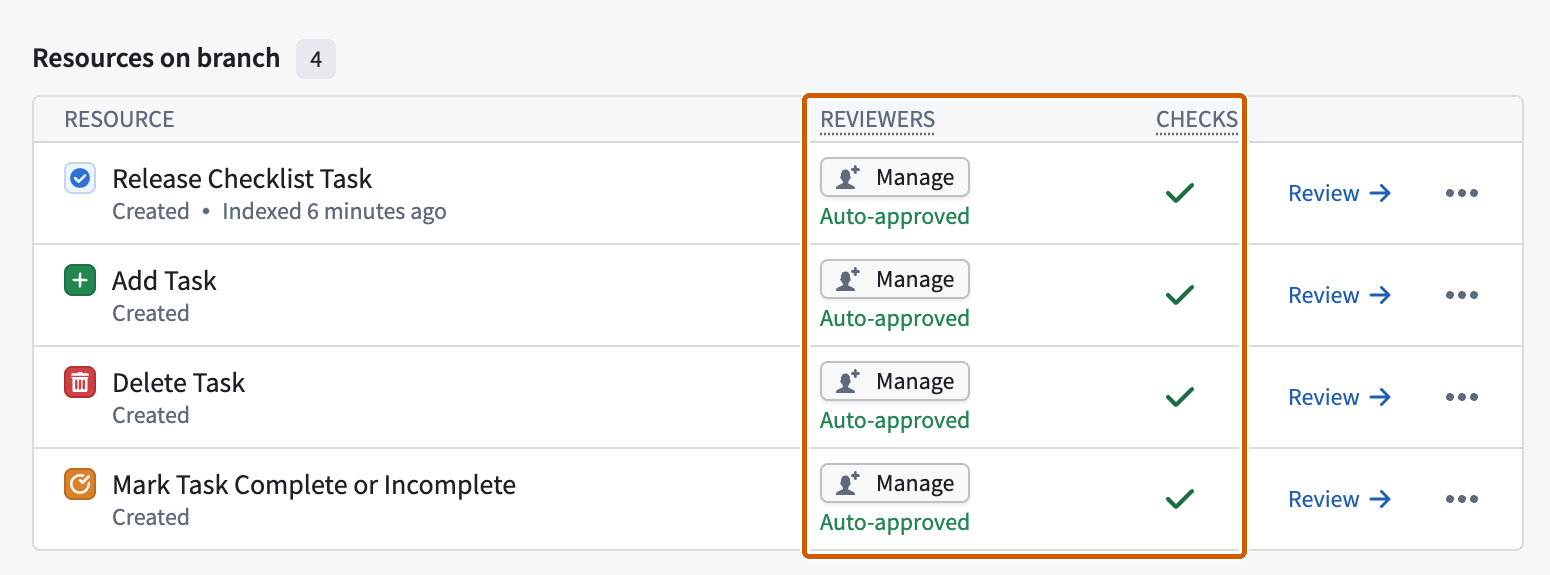Manage reviewers for Add Task
This screenshot has height=575, width=1550.
pos(895,279)
